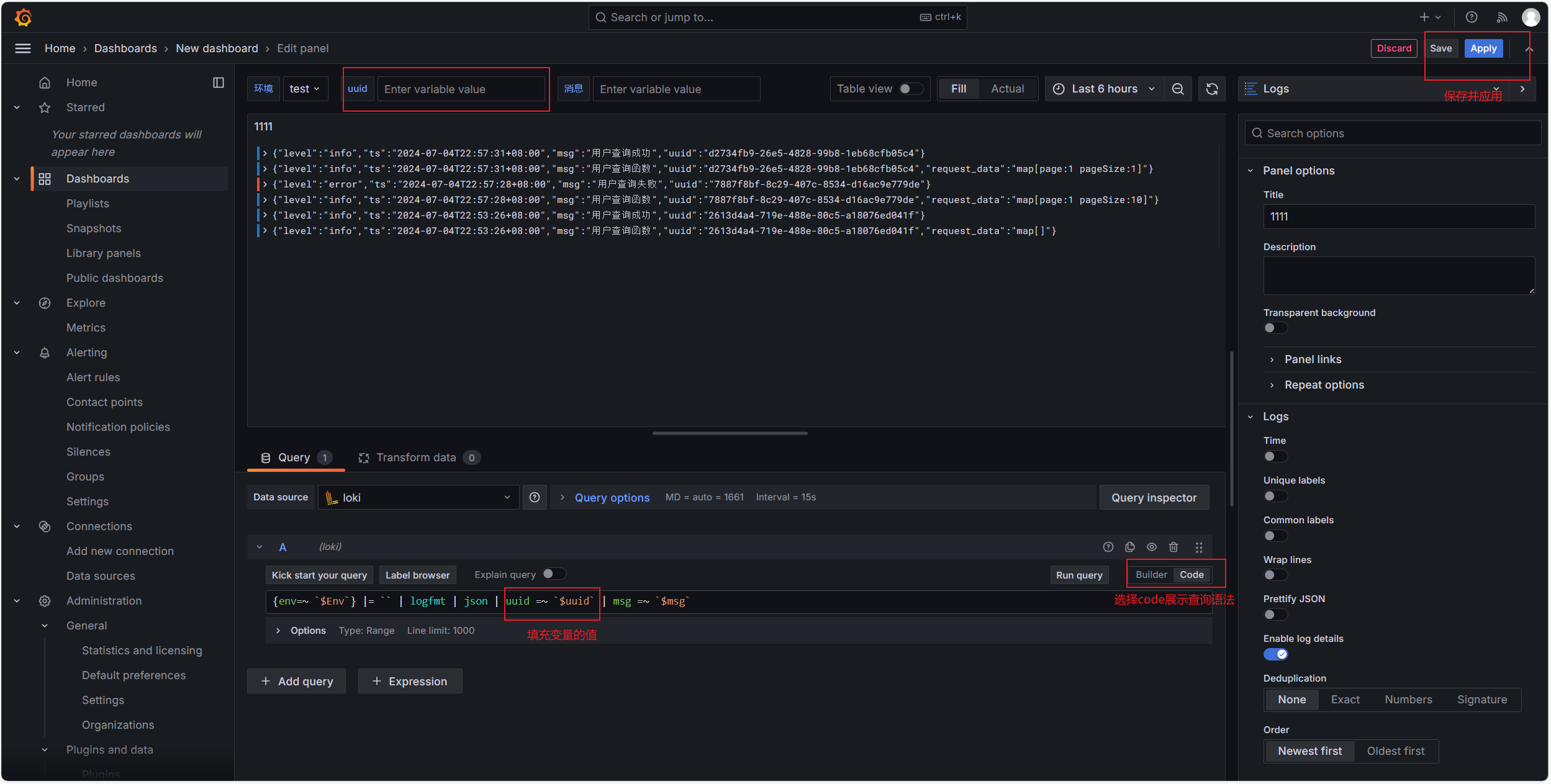Click the help question mark icon in the top bar

tap(1471, 17)
